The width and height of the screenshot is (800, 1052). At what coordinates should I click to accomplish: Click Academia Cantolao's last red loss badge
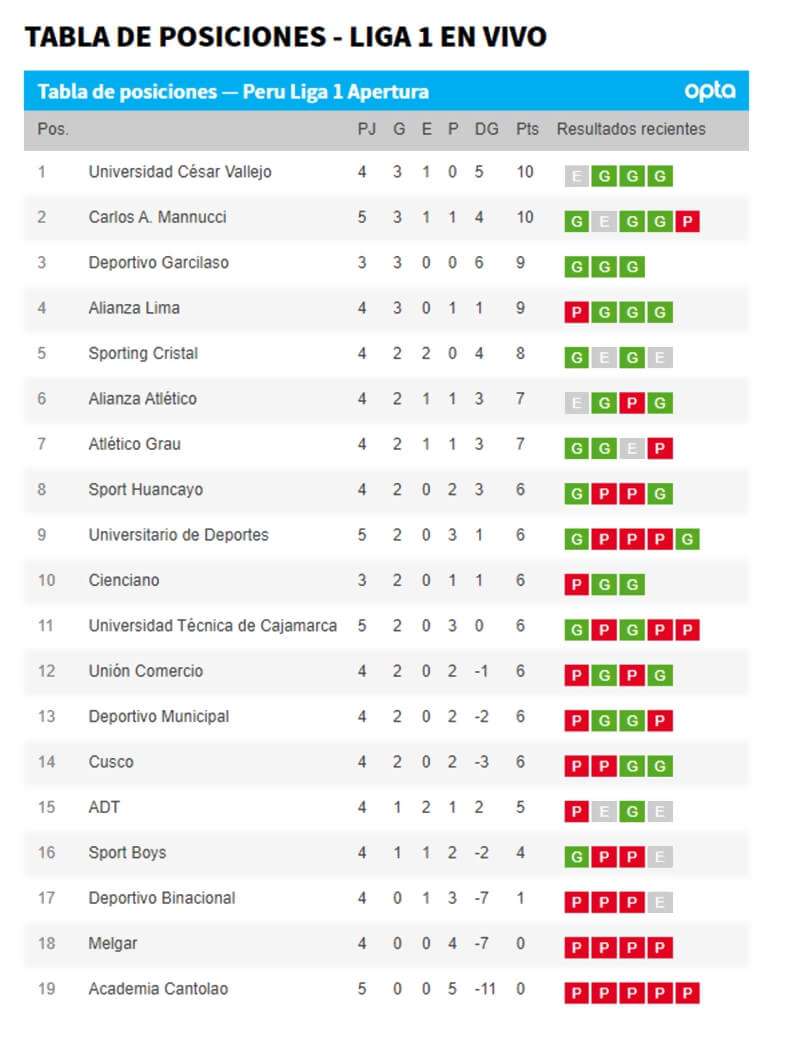coord(687,993)
